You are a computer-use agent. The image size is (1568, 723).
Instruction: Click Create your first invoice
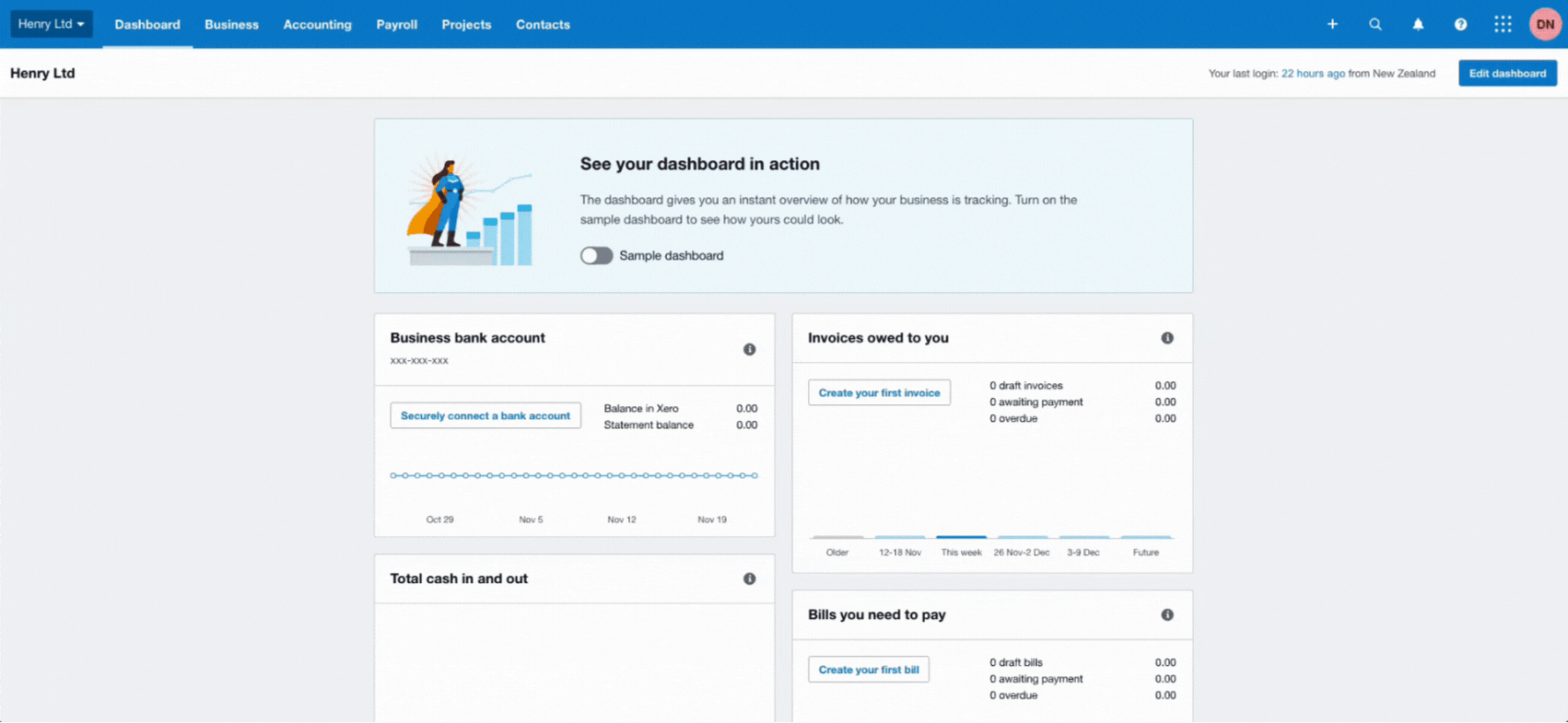[879, 392]
